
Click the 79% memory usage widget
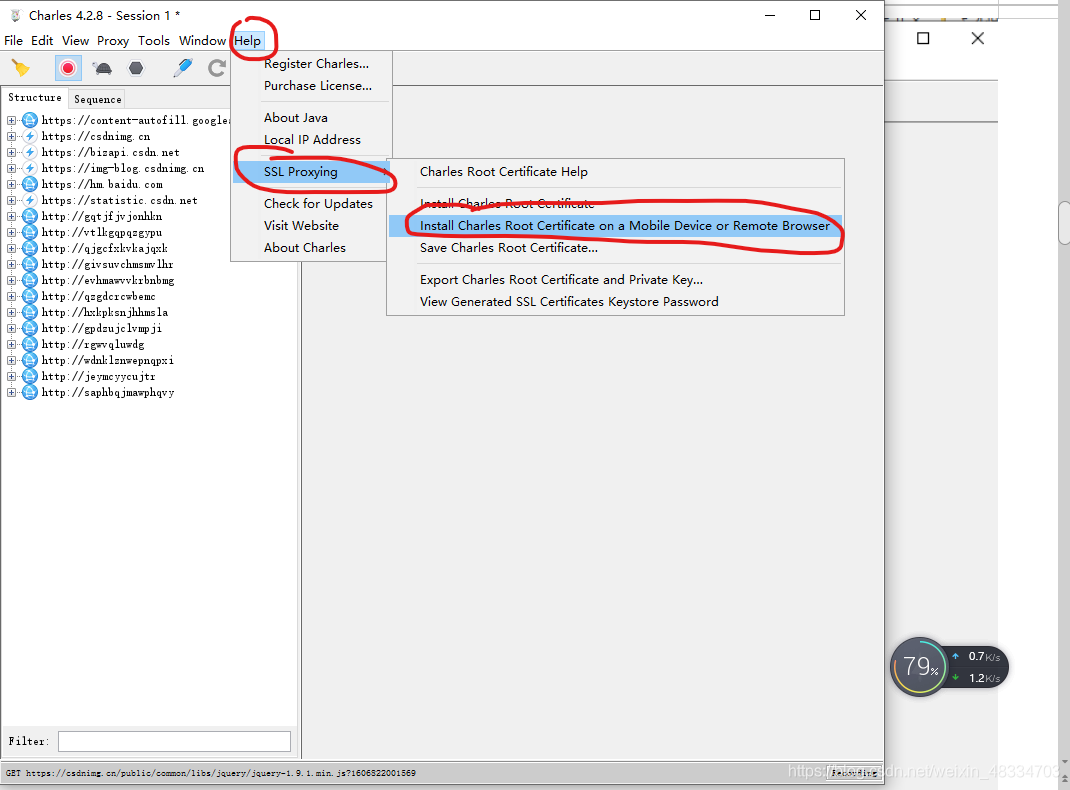[920, 667]
